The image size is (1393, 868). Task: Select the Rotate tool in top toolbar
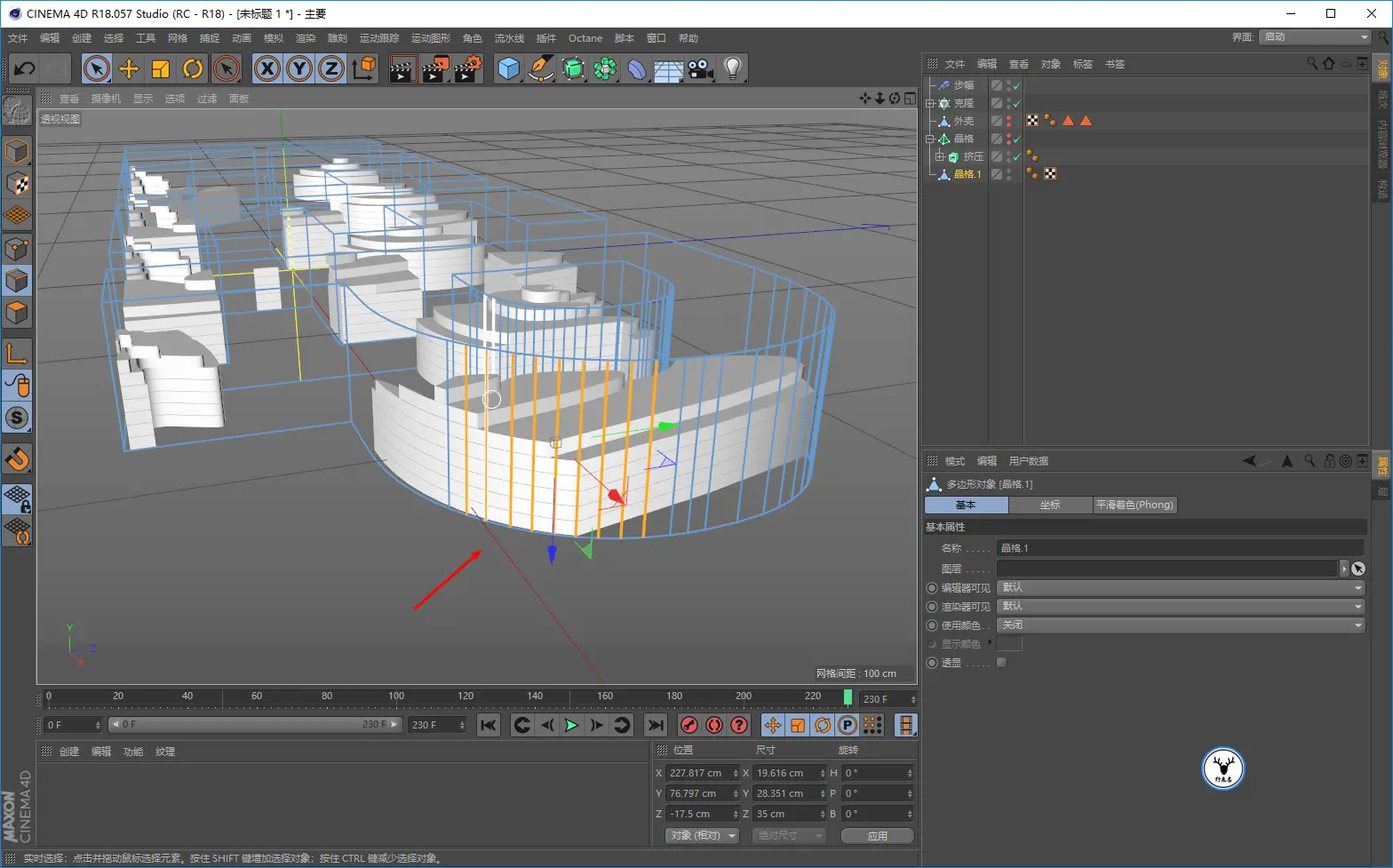[193, 68]
